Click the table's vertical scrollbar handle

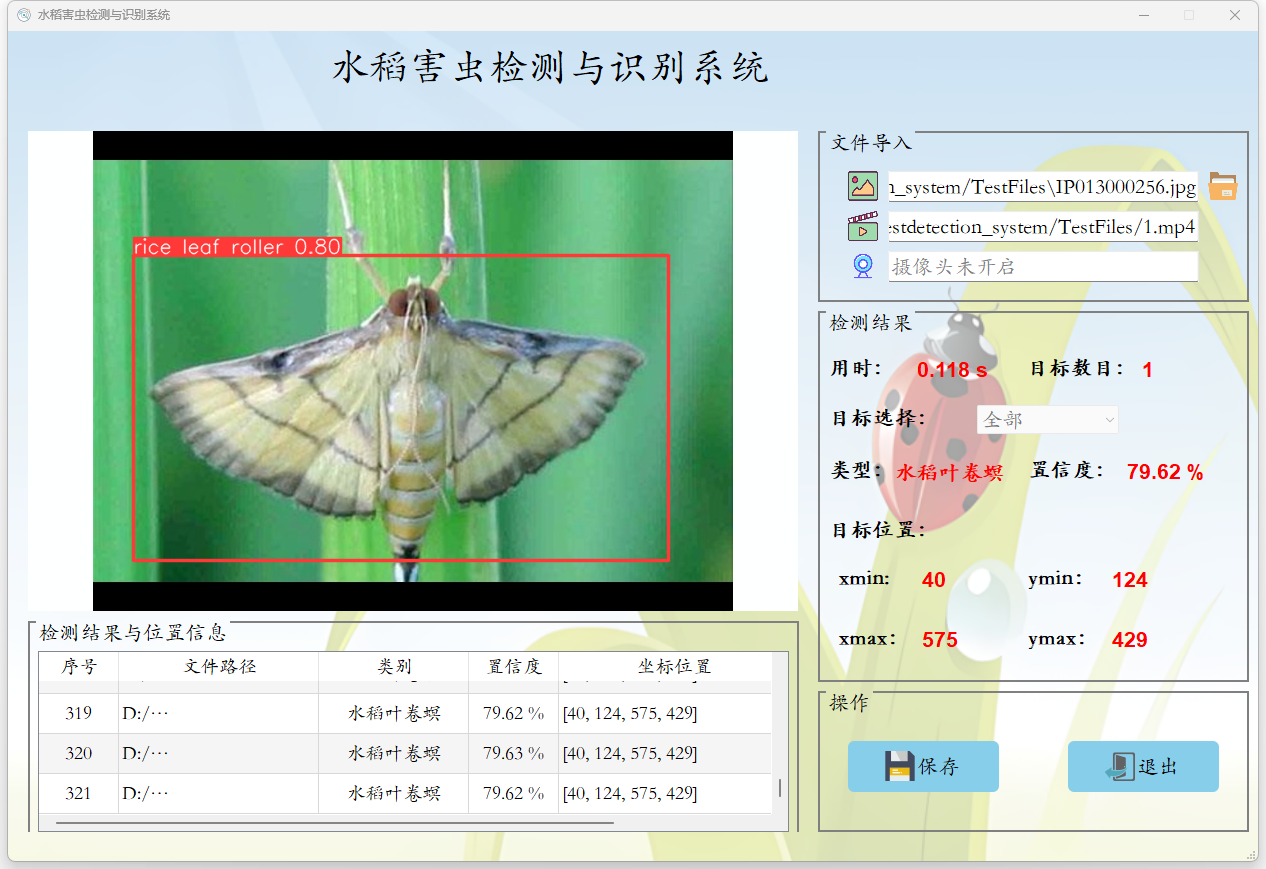780,788
